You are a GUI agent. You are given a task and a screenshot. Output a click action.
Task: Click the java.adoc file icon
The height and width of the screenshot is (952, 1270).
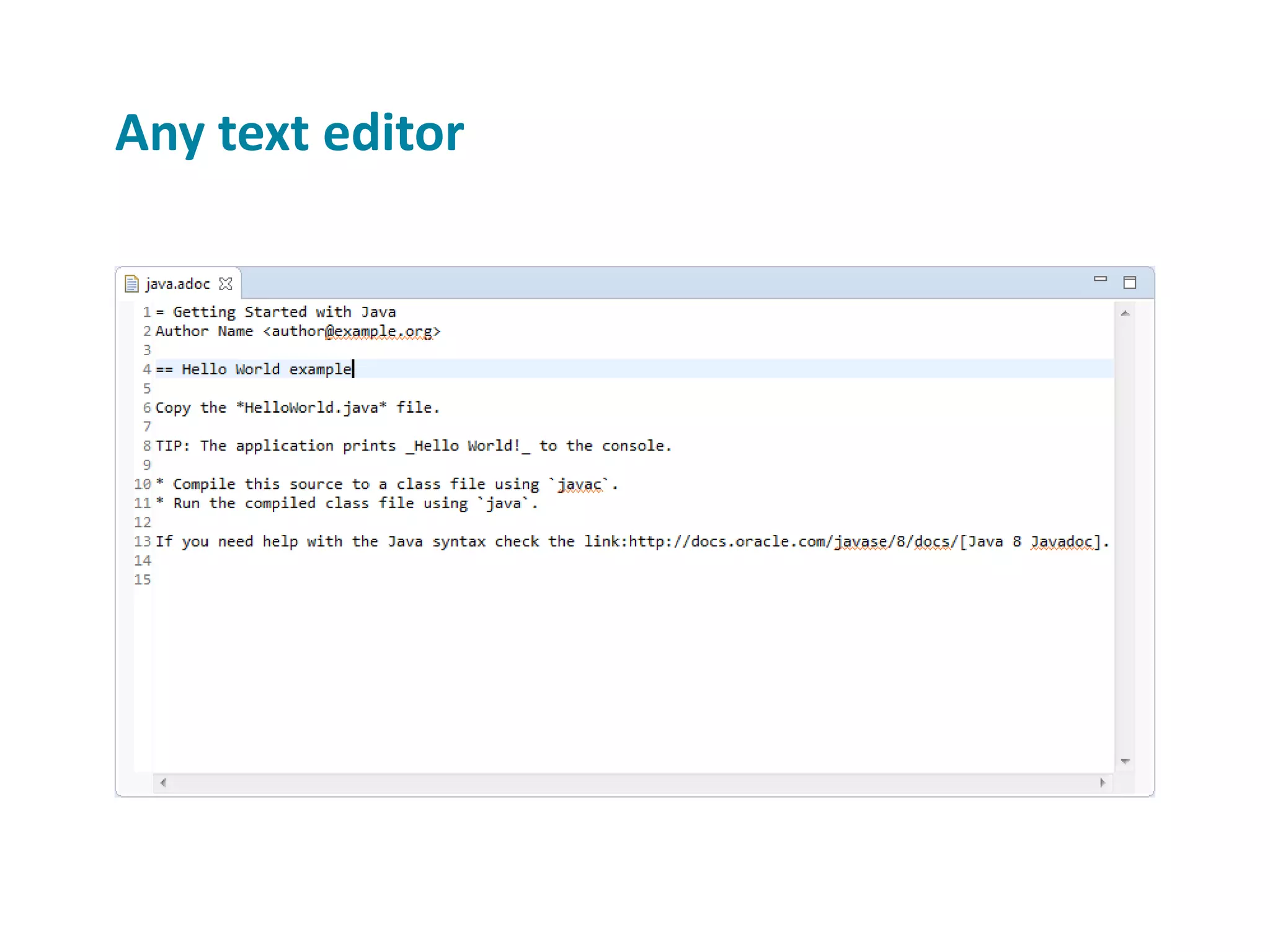point(131,284)
